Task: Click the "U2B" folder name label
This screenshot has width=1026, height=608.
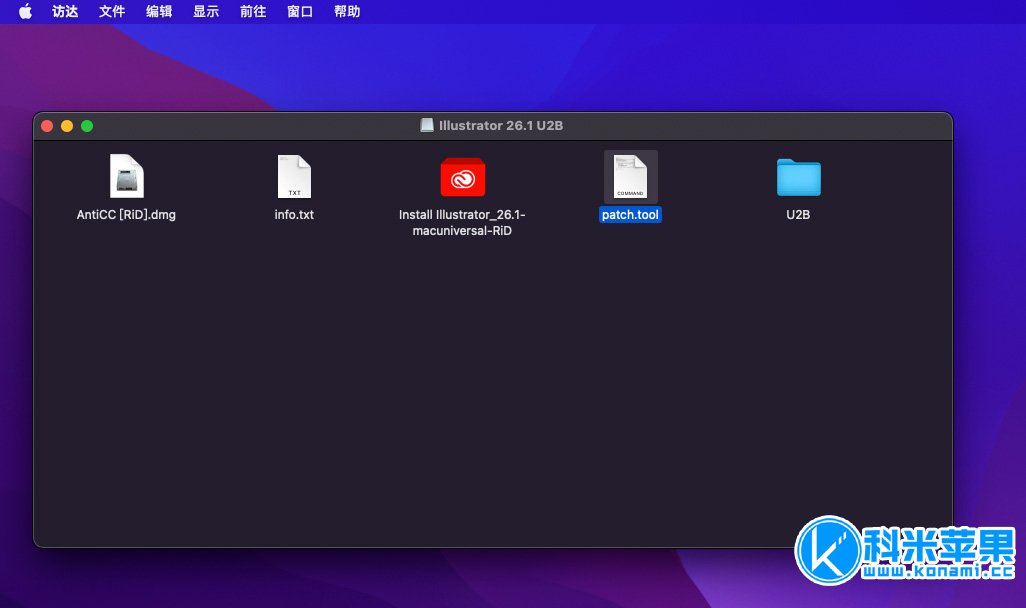Action: pyautogui.click(x=798, y=215)
